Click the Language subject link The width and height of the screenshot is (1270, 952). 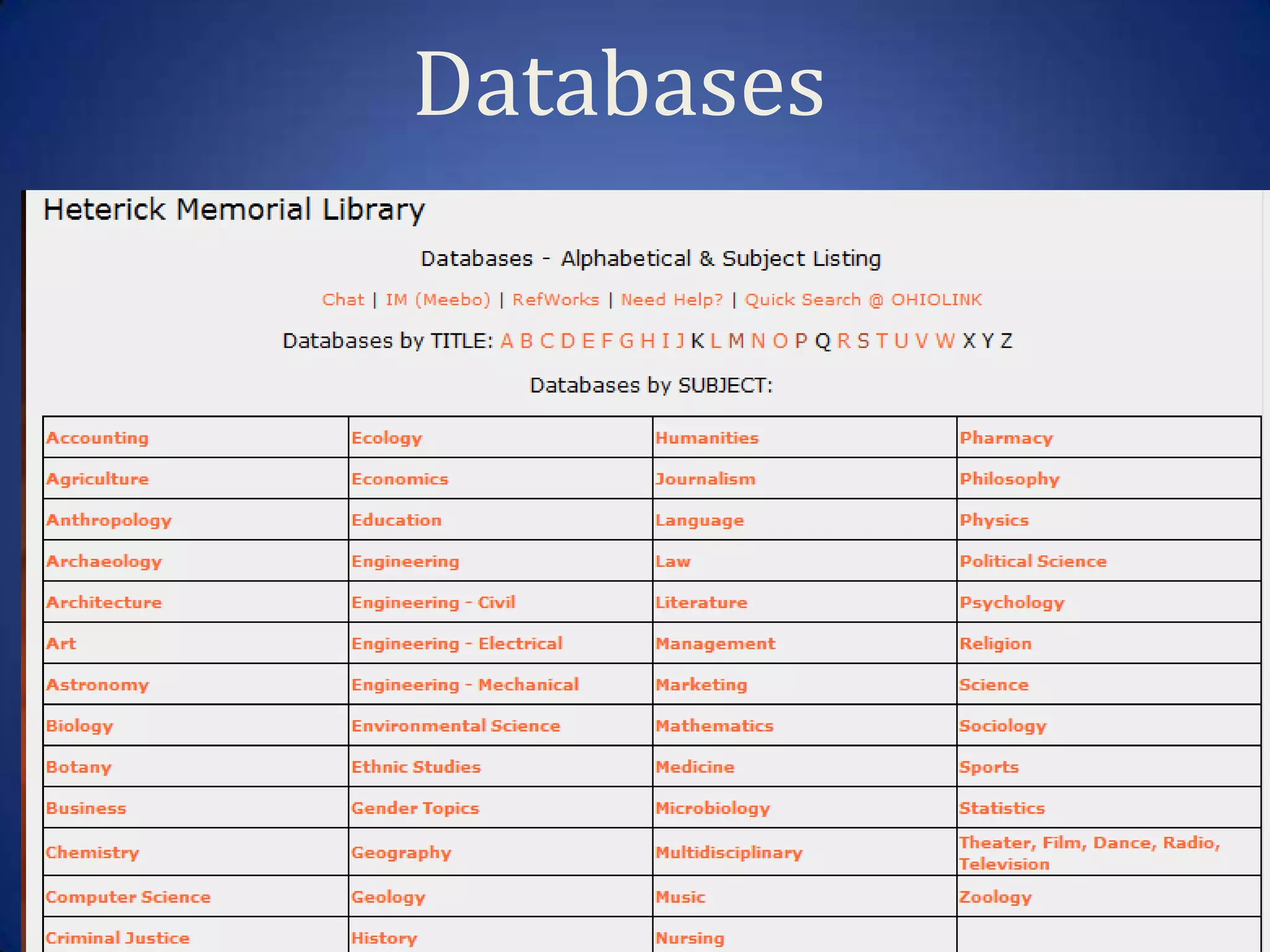point(700,521)
